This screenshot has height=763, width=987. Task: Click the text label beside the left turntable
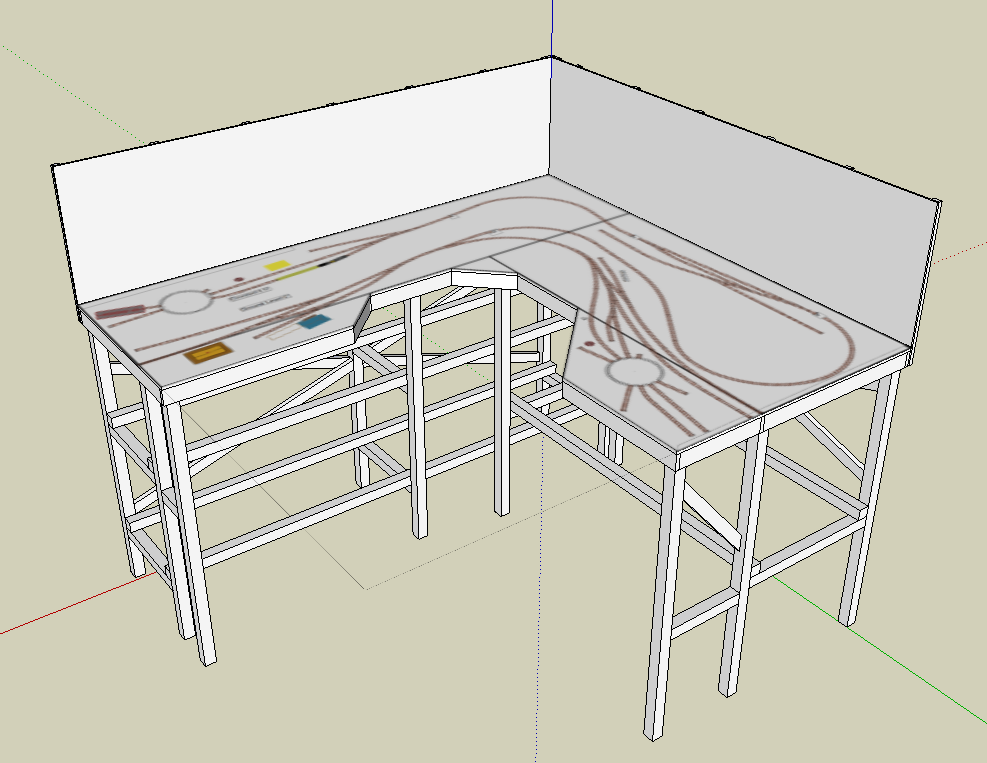[246, 296]
